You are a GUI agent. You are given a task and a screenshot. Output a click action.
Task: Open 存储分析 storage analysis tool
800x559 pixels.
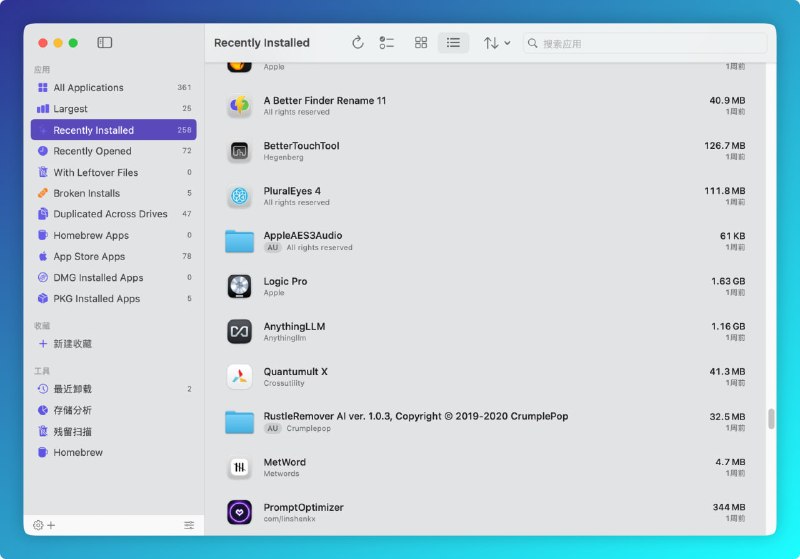[113, 410]
